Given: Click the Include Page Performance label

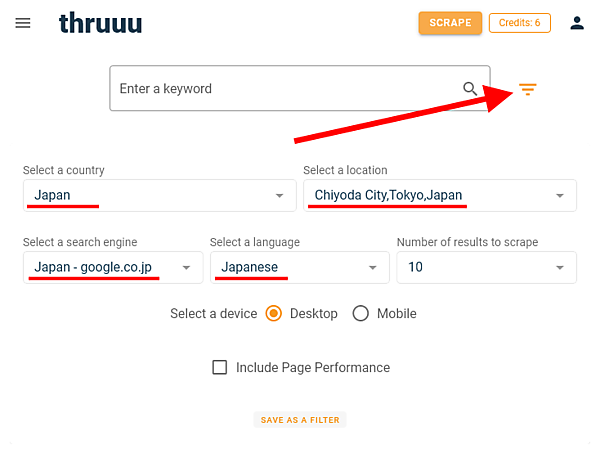Looking at the screenshot, I should click(313, 367).
